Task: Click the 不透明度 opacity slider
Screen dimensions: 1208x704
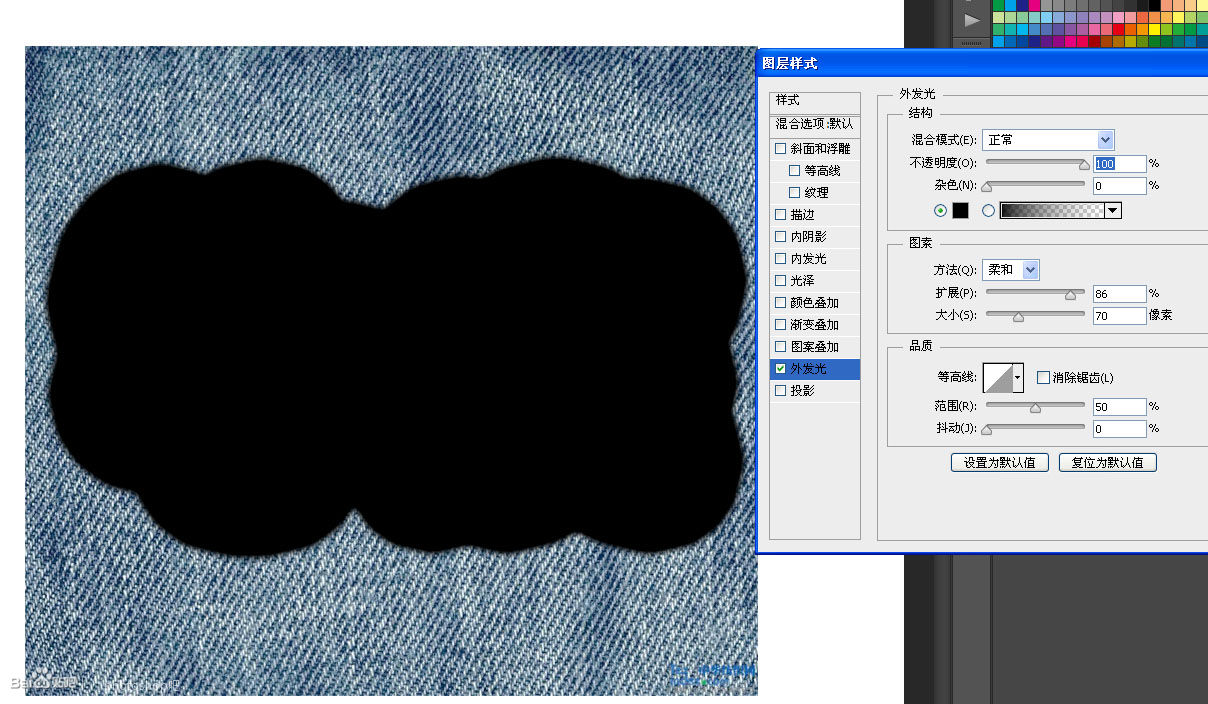Action: coord(1035,163)
